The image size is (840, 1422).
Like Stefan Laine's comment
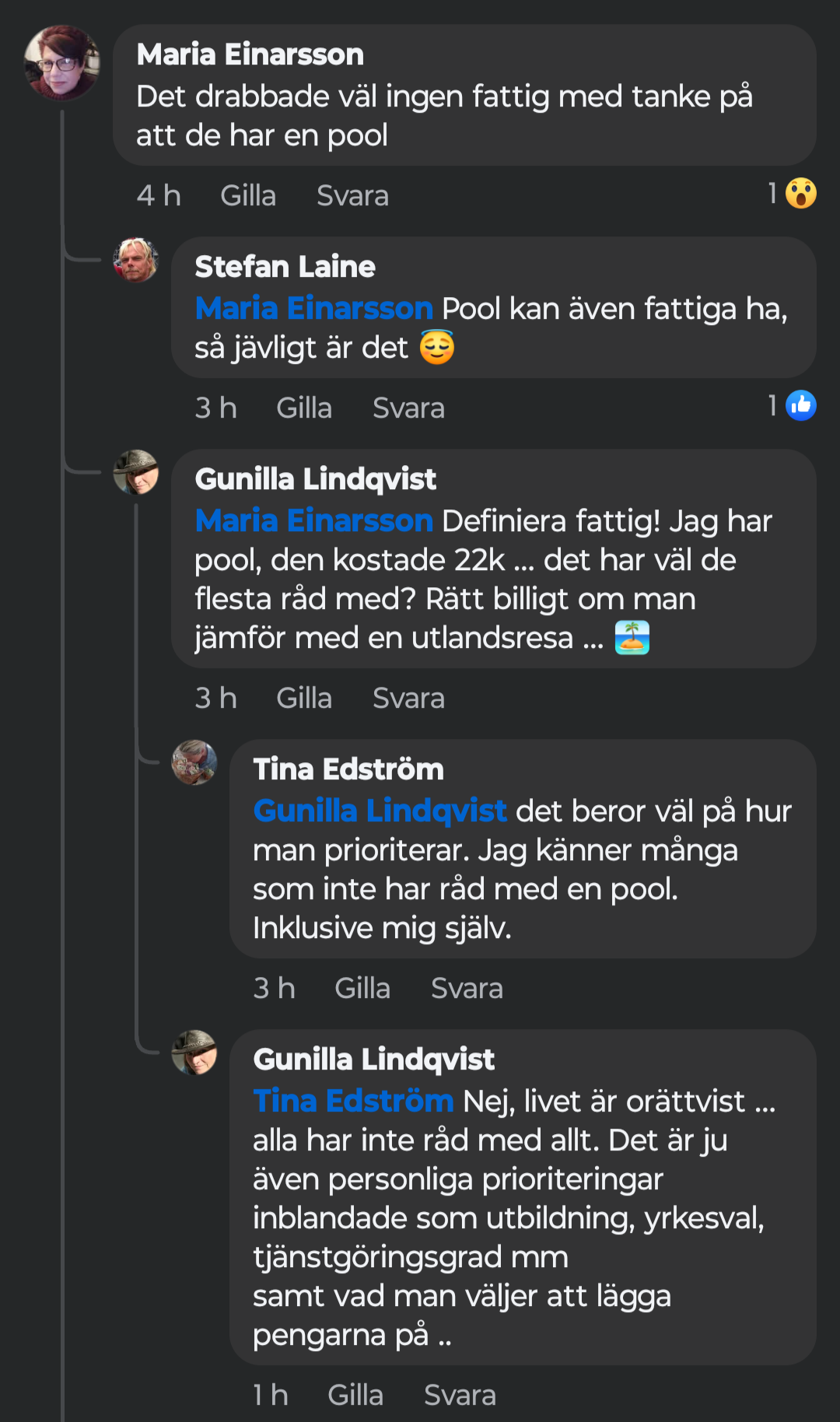[304, 408]
